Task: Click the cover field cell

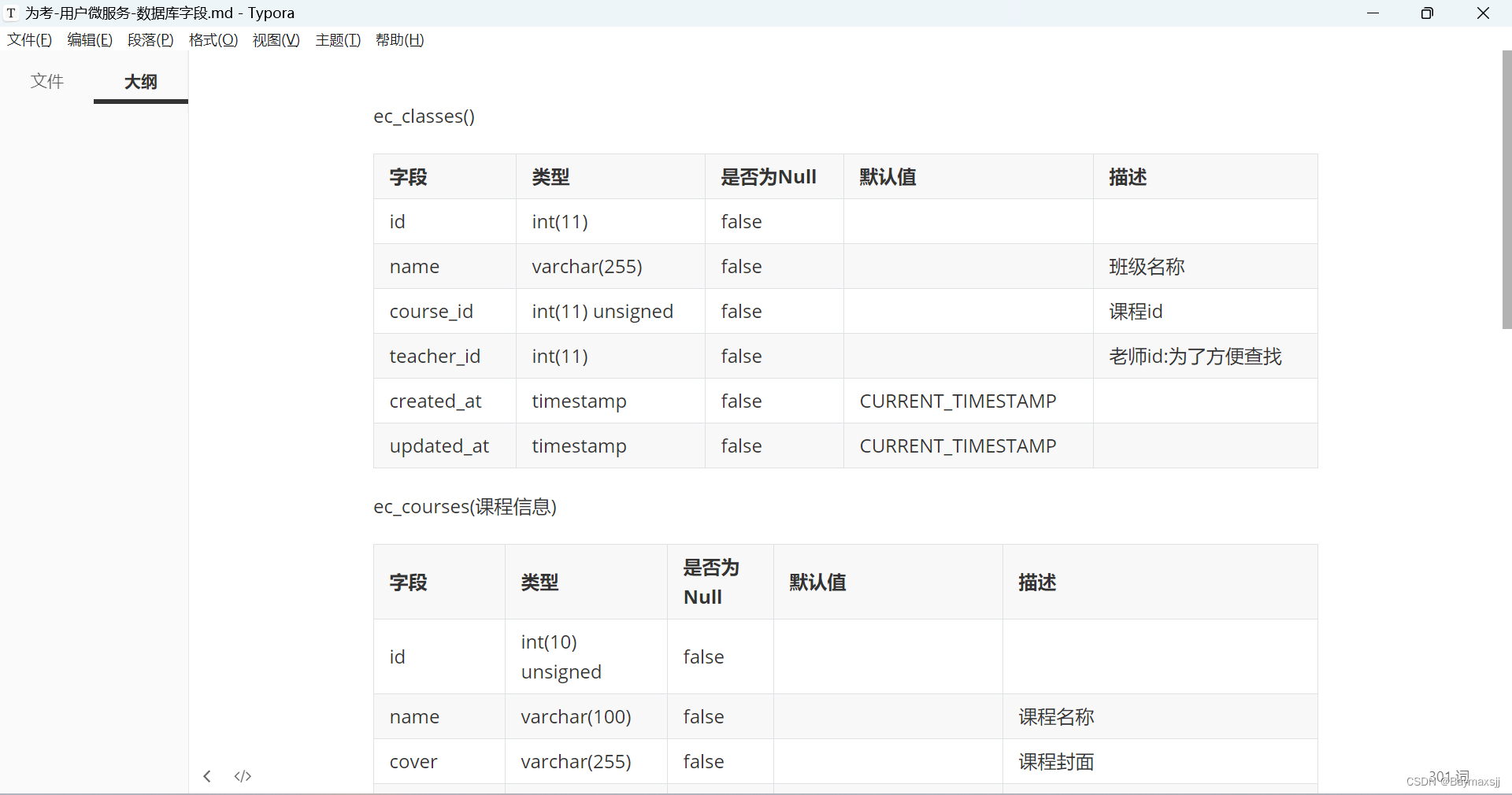Action: tap(439, 762)
